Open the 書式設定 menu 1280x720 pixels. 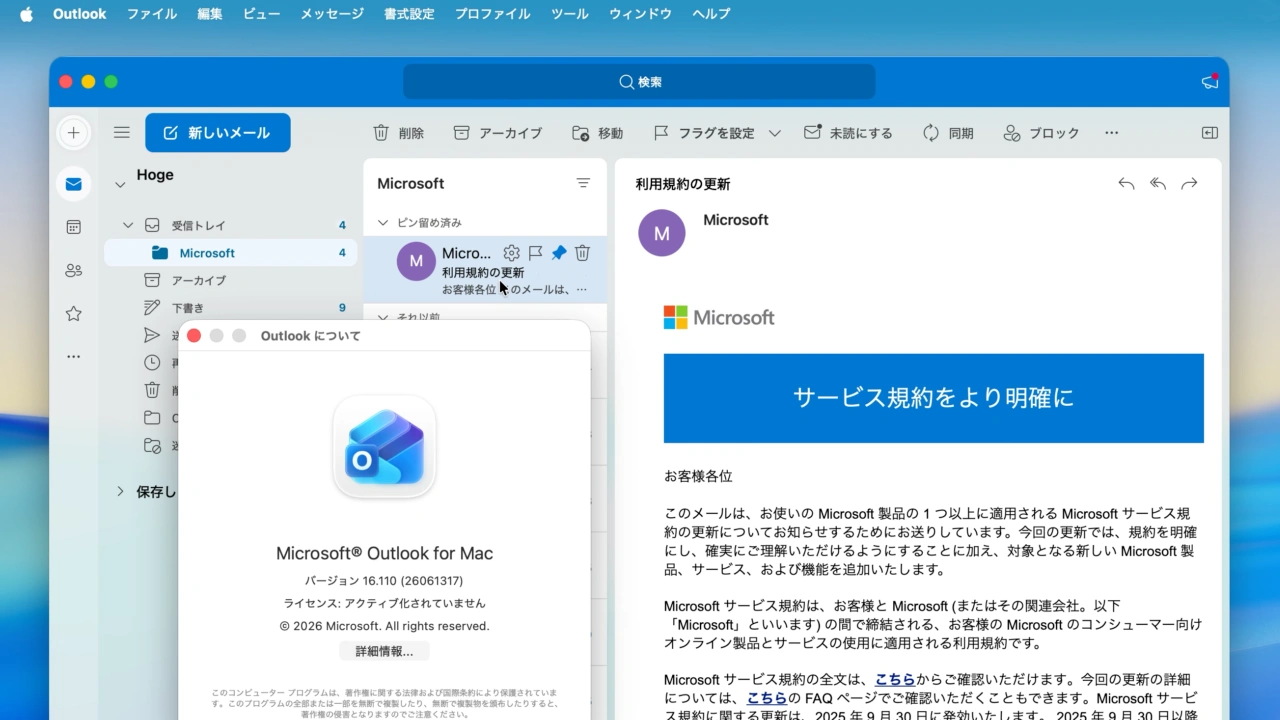pyautogui.click(x=409, y=14)
